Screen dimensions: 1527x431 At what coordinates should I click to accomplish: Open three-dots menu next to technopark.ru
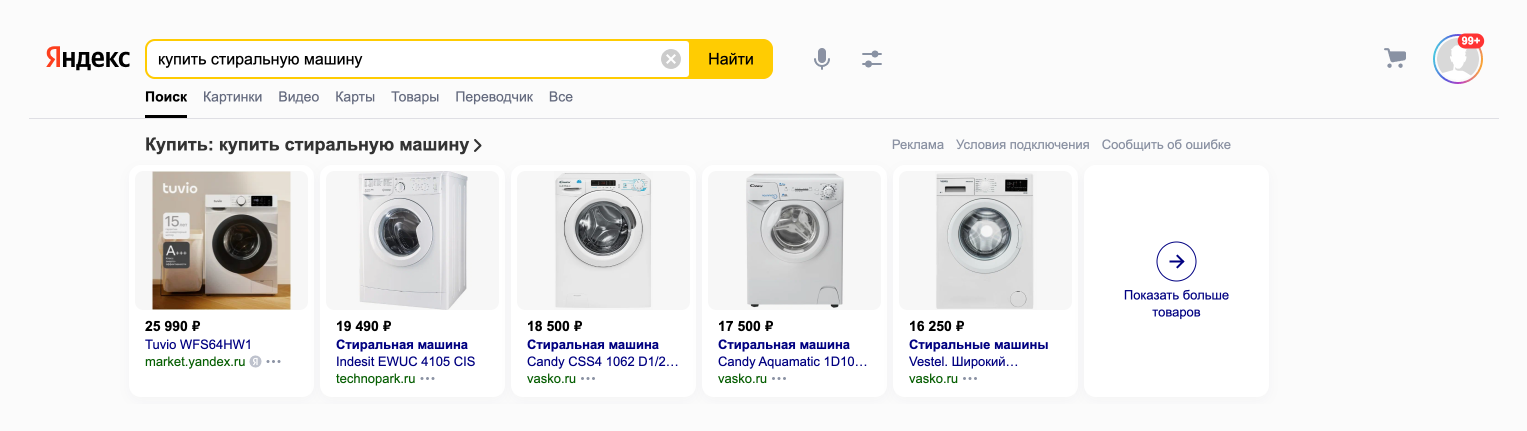tap(428, 379)
